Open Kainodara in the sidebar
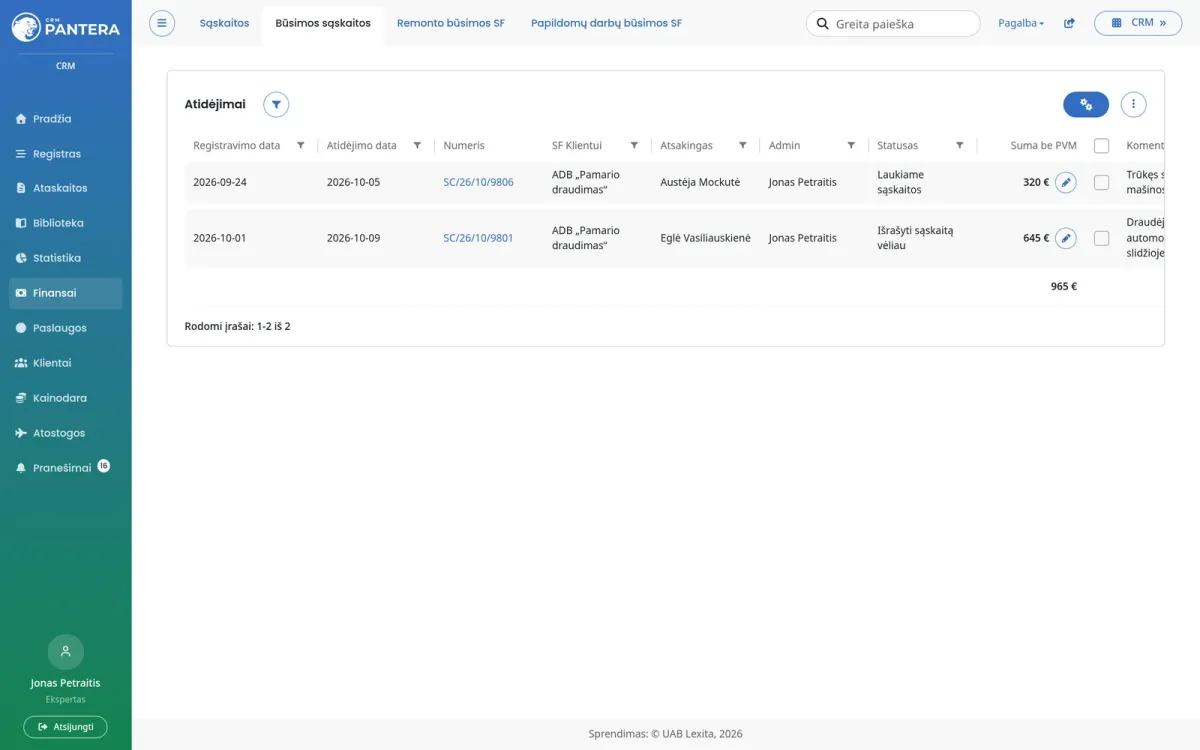 coord(66,398)
